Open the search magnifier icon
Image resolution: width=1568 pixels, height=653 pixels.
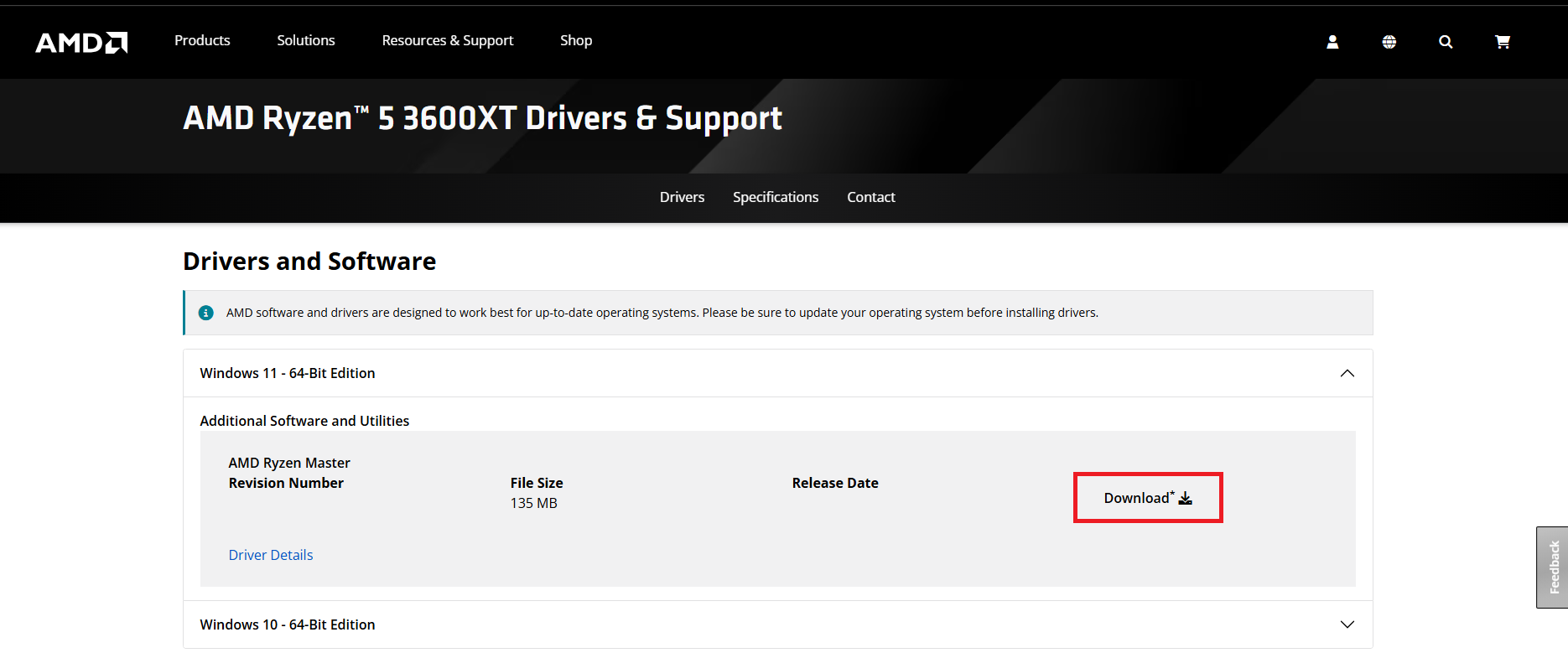1446,42
